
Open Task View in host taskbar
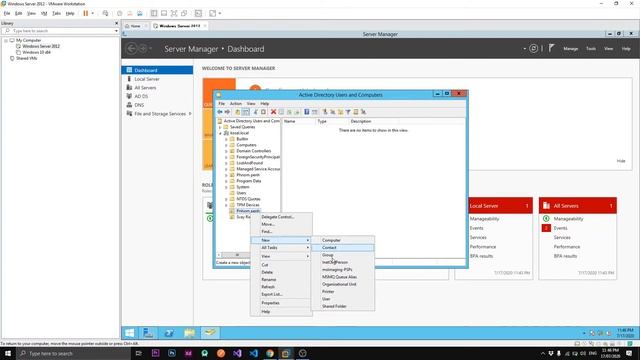click(138, 353)
